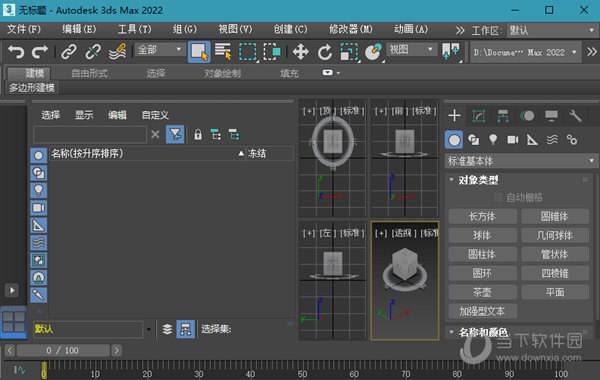Open the 视图 reference coordinate dropdown
The width and height of the screenshot is (600, 380).
pos(412,50)
